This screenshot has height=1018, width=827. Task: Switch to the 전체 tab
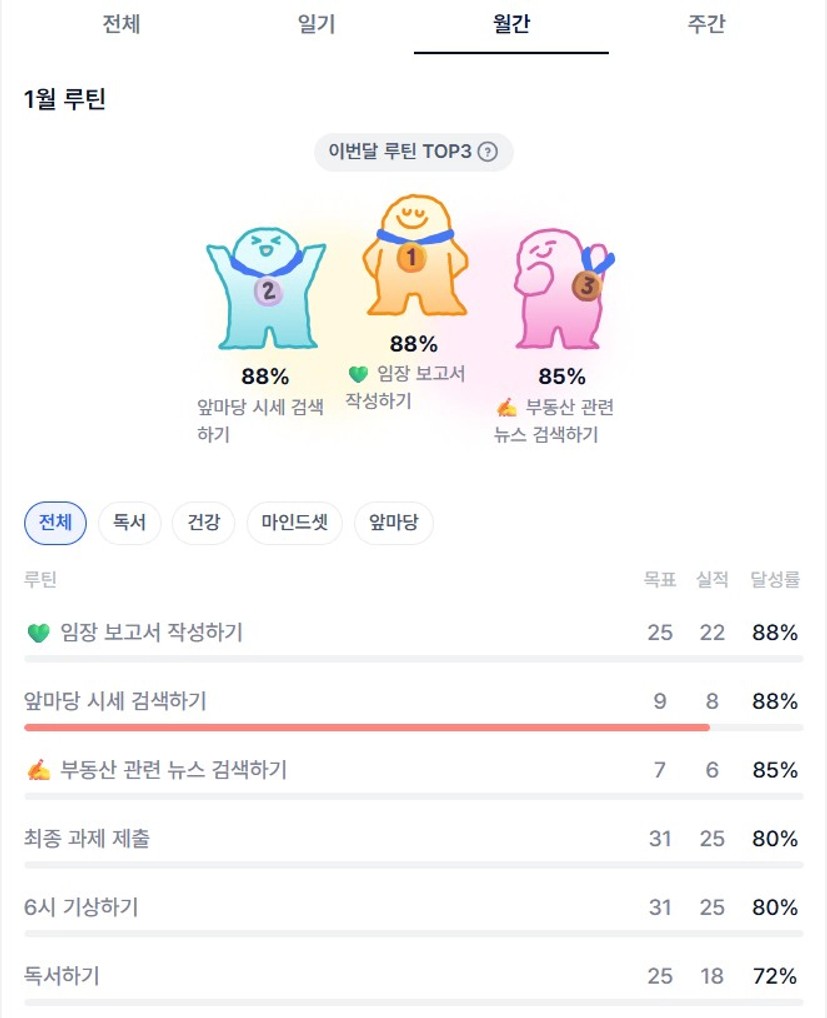(x=121, y=25)
